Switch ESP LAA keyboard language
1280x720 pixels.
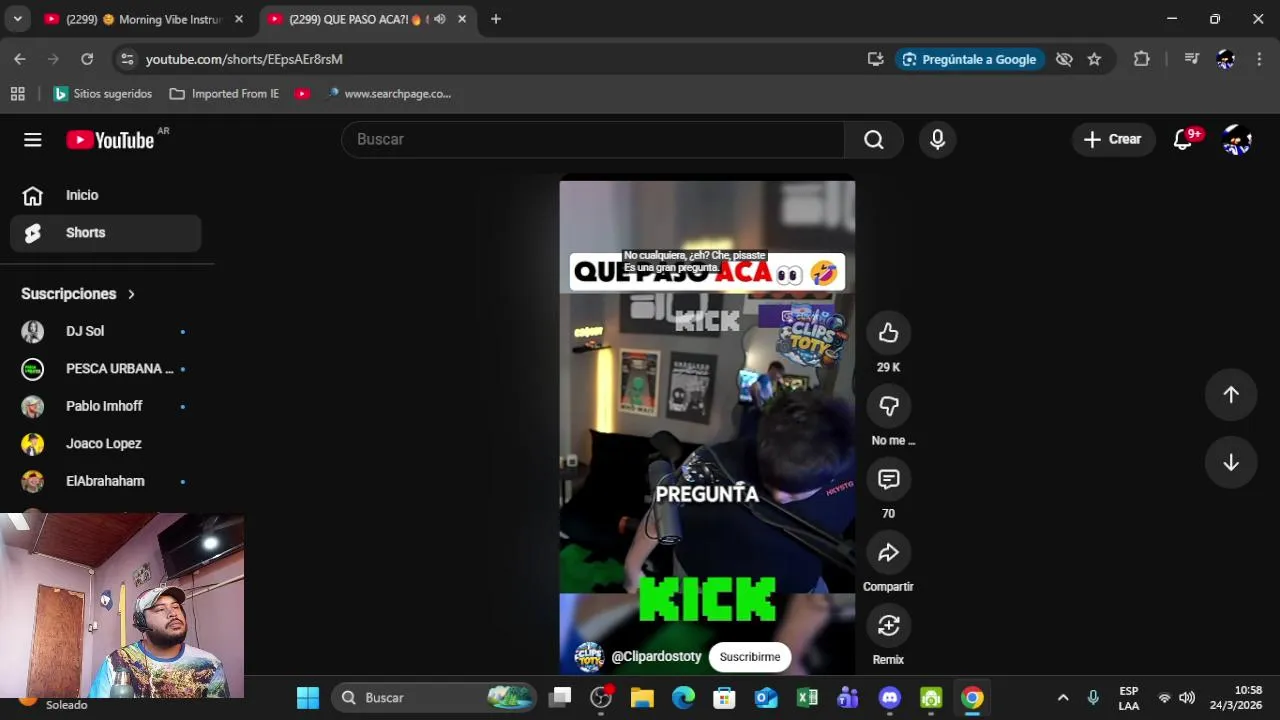coord(1129,698)
